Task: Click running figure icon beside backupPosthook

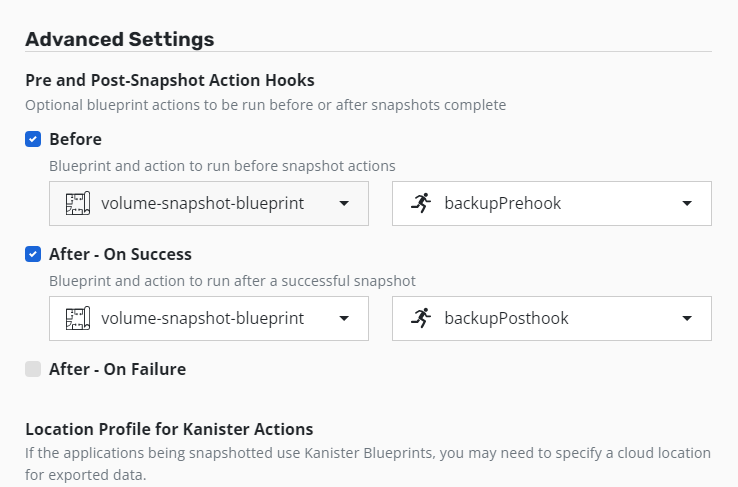Action: (x=421, y=318)
